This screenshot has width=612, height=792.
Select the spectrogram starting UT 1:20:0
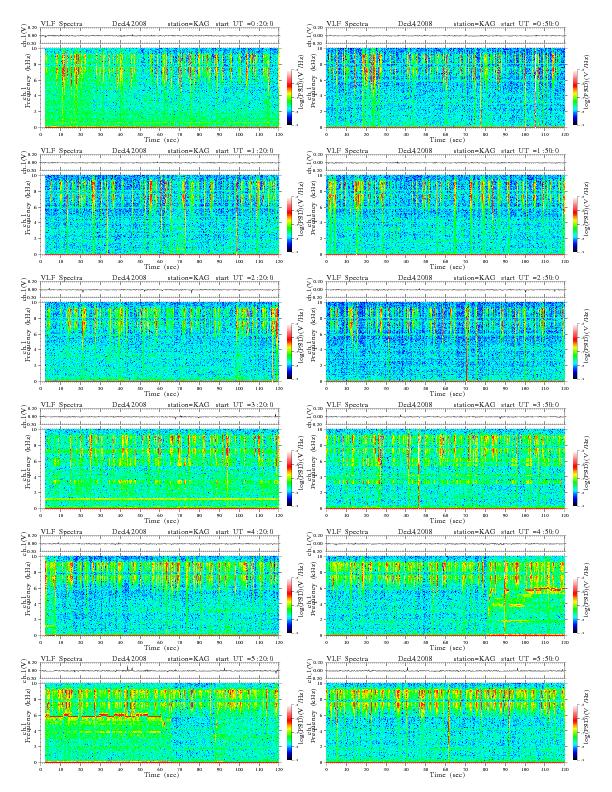click(x=162, y=215)
